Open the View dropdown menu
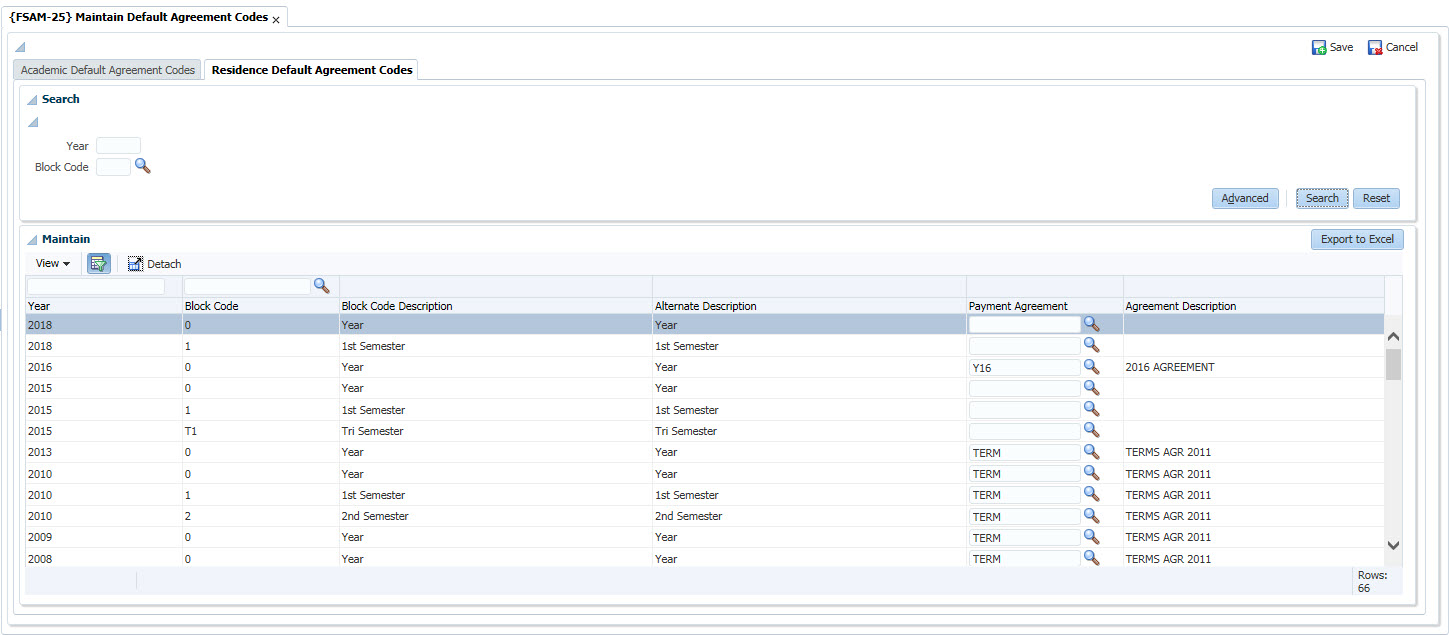Viewport: 1449px width, 635px height. (x=50, y=263)
